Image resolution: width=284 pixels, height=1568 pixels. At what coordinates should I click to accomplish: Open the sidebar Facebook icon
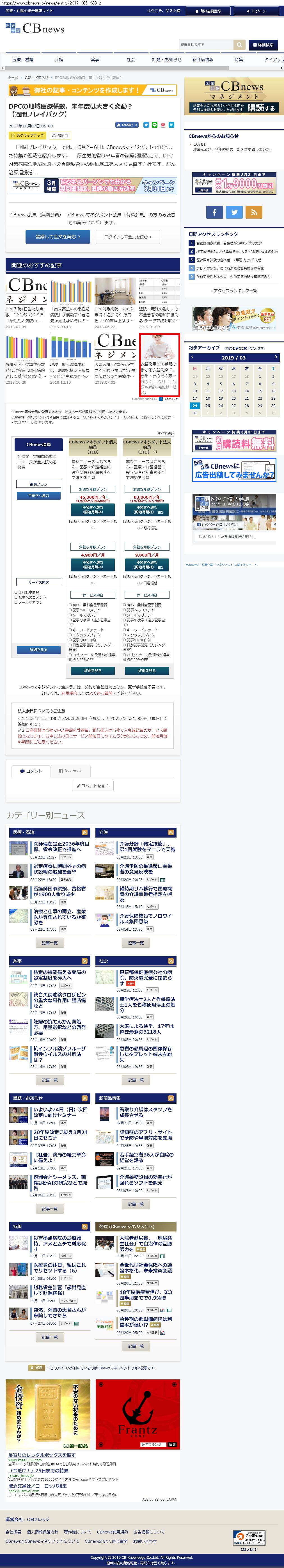pyautogui.click(x=214, y=212)
